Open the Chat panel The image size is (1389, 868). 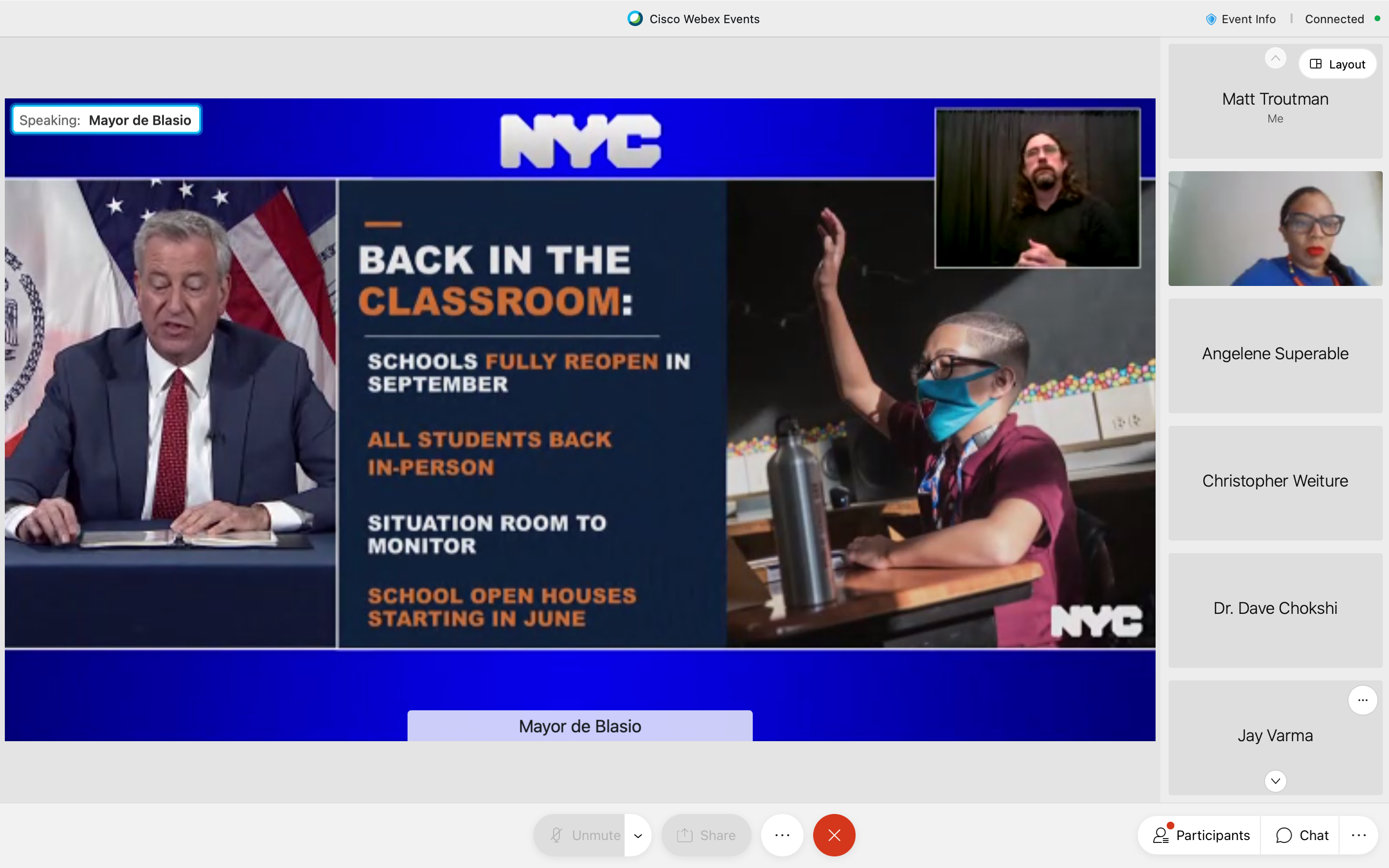(1302, 835)
